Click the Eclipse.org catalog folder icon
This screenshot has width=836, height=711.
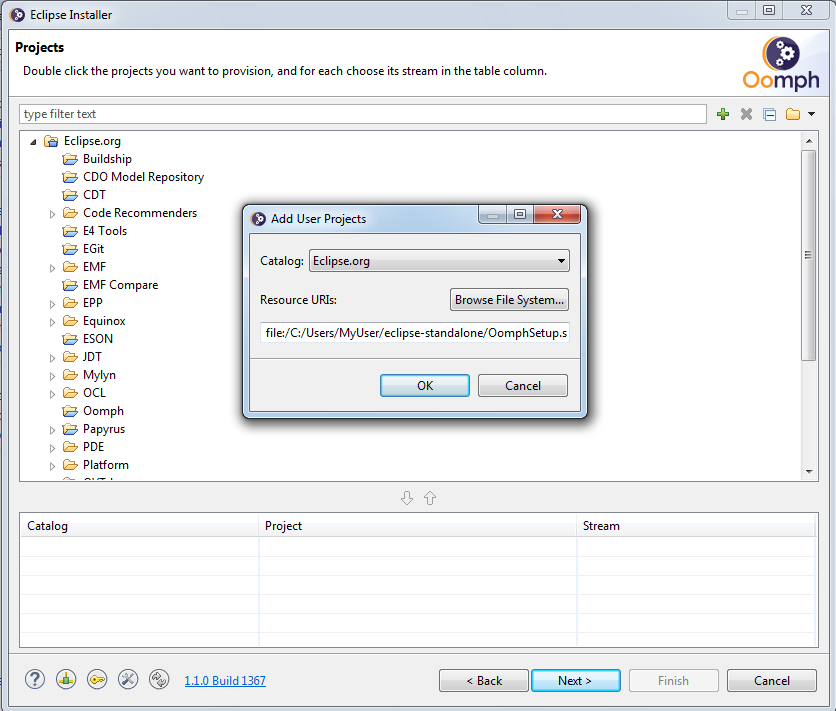[51, 141]
